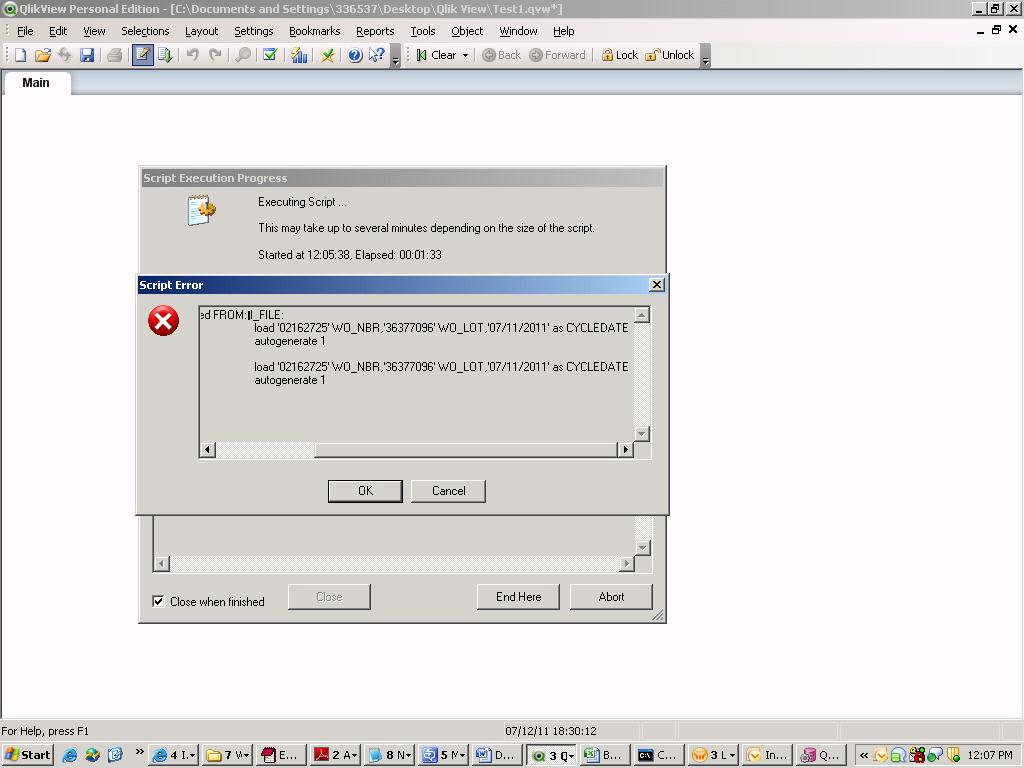Viewport: 1024px width, 768px height.
Task: Click the Script Error horizontal scrollbar thumb
Action: pos(466,449)
